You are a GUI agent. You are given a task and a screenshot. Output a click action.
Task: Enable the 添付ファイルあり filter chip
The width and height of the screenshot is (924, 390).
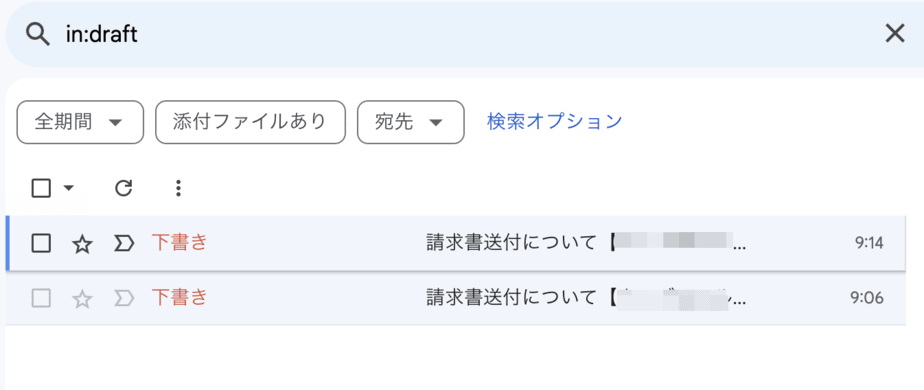pyautogui.click(x=250, y=123)
